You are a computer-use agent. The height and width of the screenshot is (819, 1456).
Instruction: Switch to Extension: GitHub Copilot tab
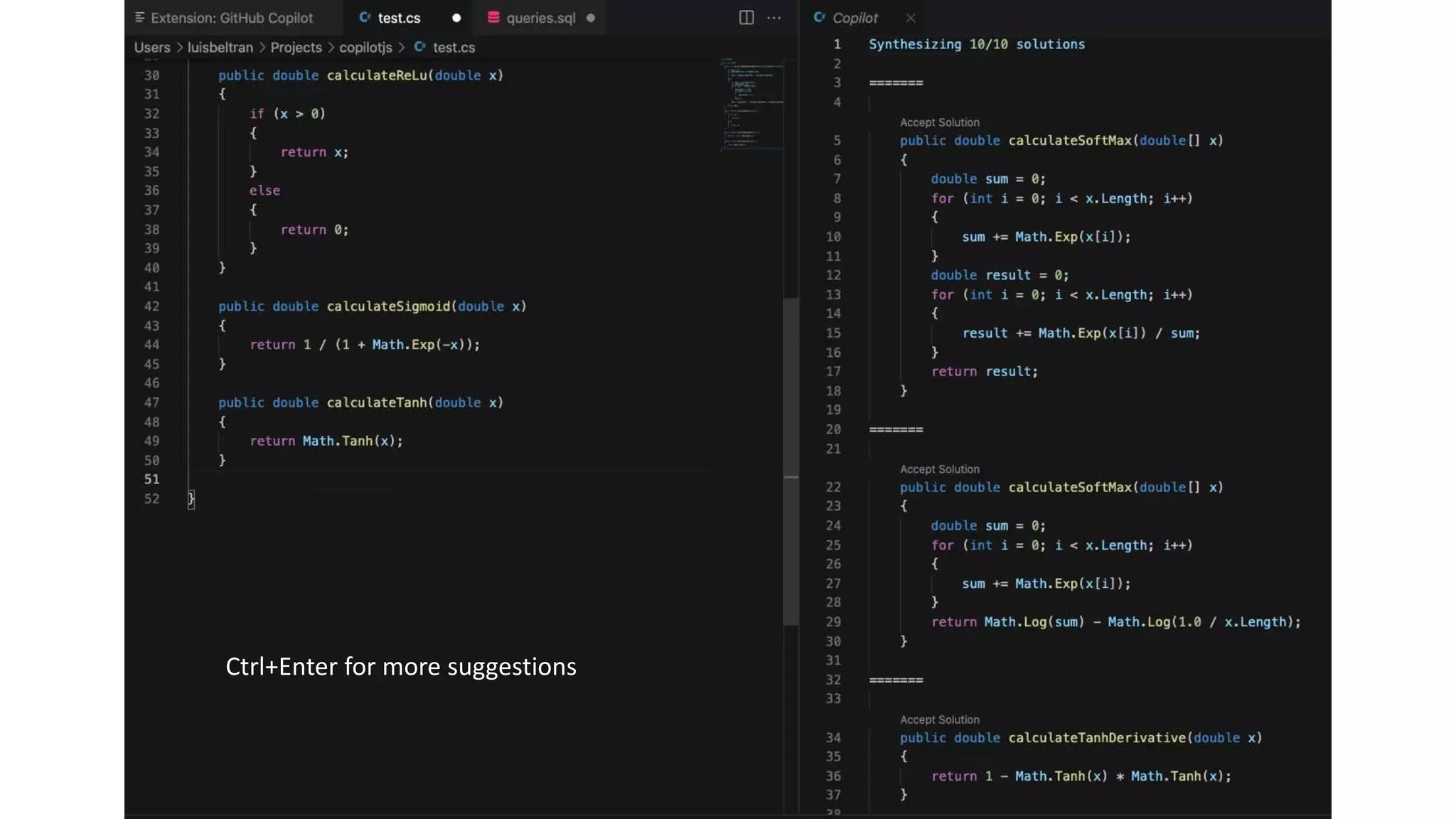click(232, 18)
